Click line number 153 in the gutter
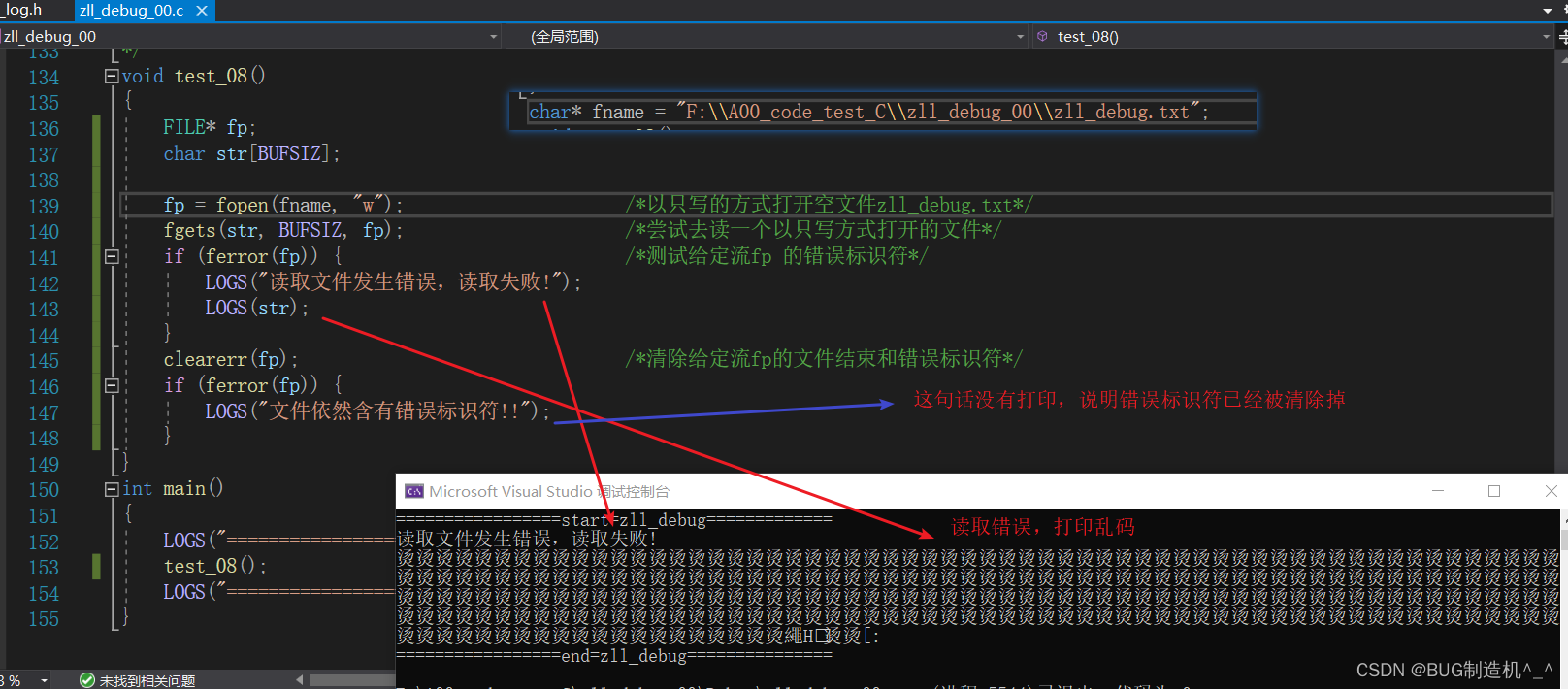 pyautogui.click(x=44, y=567)
